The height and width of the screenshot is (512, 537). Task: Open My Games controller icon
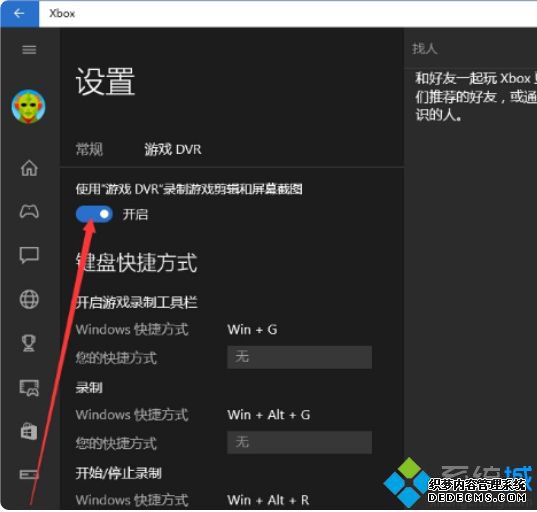(x=29, y=211)
